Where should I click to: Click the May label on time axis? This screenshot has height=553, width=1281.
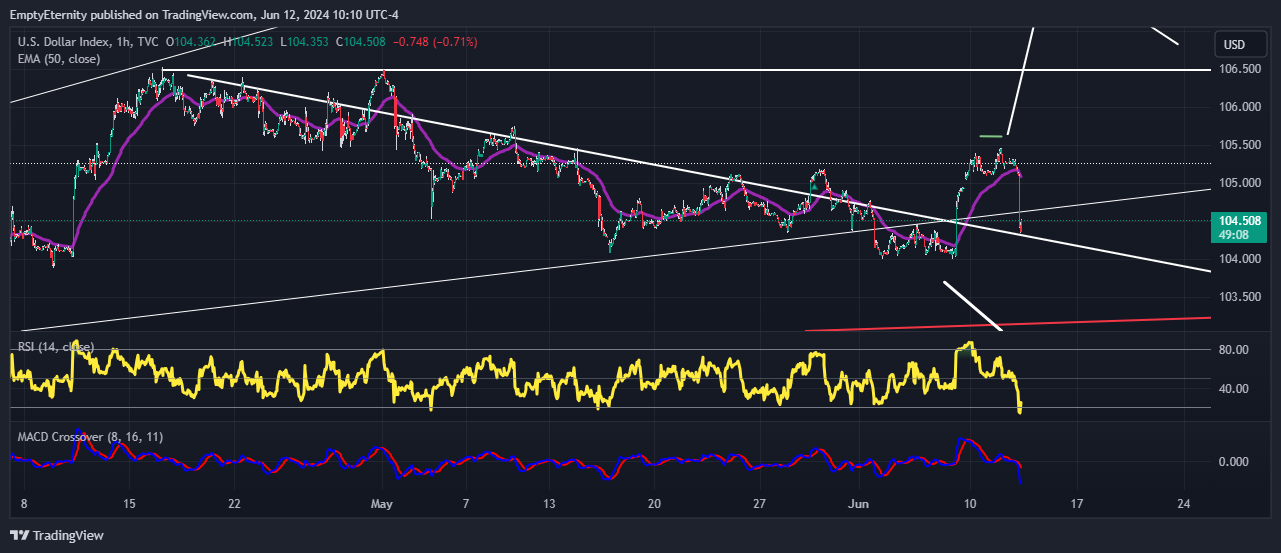(384, 504)
